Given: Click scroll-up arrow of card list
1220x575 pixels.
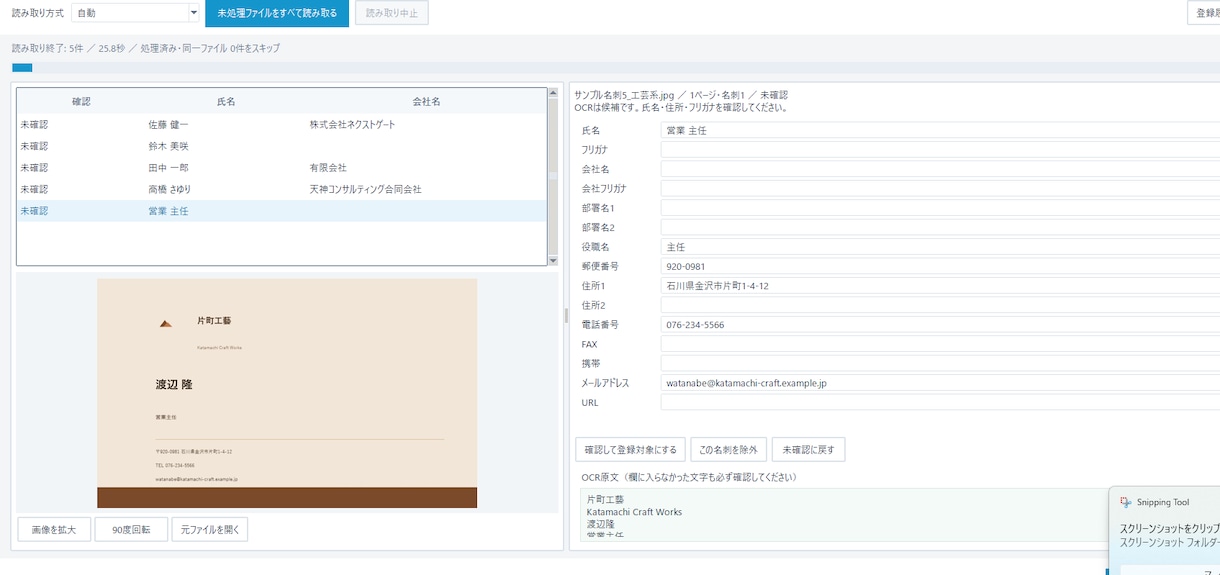Looking at the screenshot, I should (x=553, y=94).
